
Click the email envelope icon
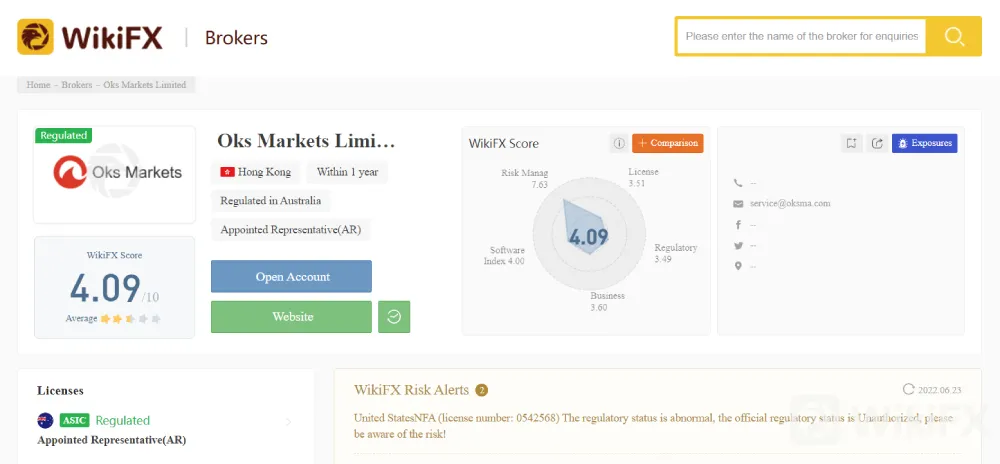(x=738, y=204)
